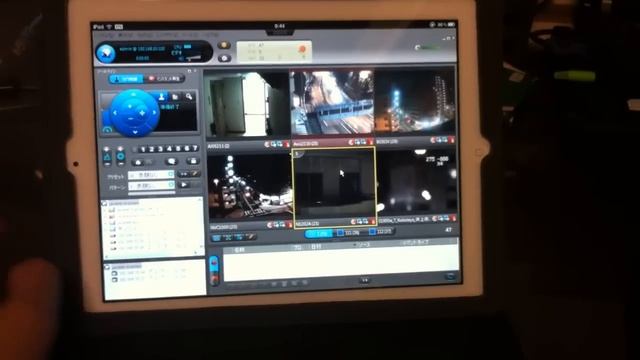Click the second layout grid button
This screenshot has width=640, height=360.
[228, 237]
